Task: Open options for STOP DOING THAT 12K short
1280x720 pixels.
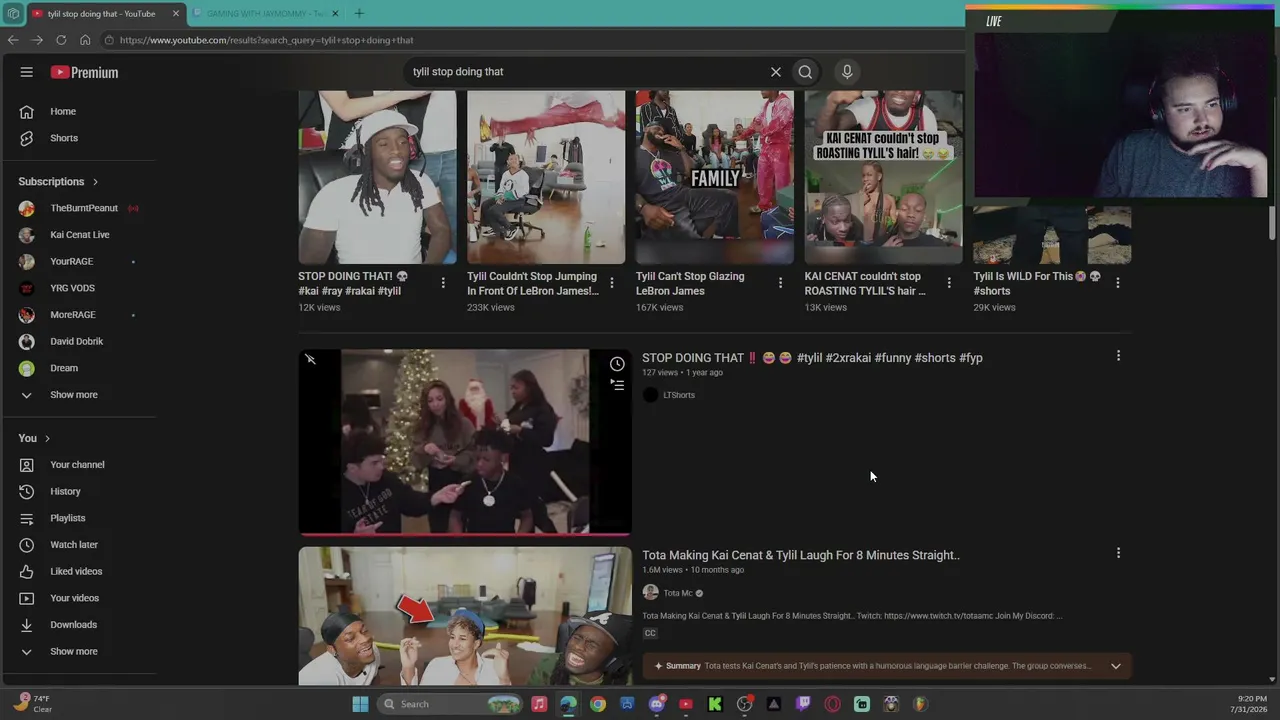Action: (x=442, y=283)
